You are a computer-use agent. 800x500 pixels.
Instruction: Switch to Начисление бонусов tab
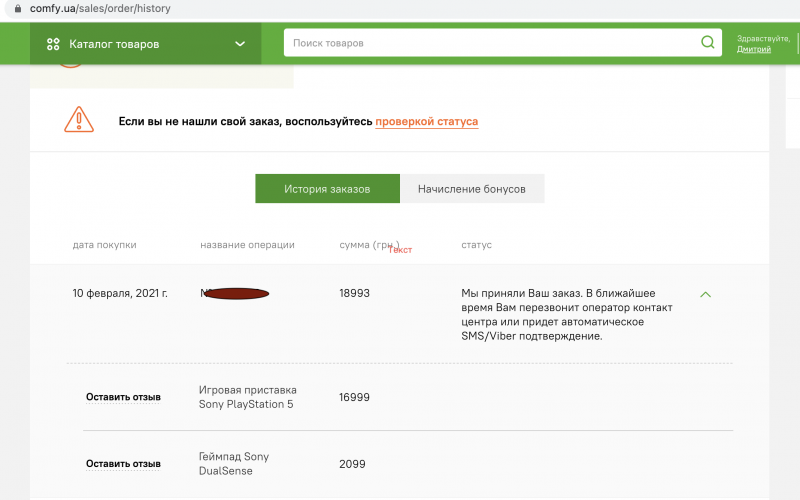(x=471, y=189)
